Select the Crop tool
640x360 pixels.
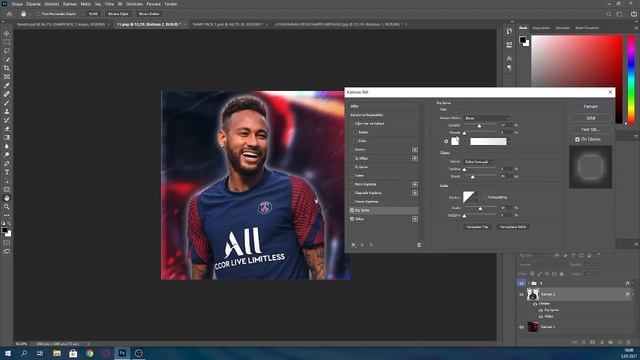click(x=7, y=68)
